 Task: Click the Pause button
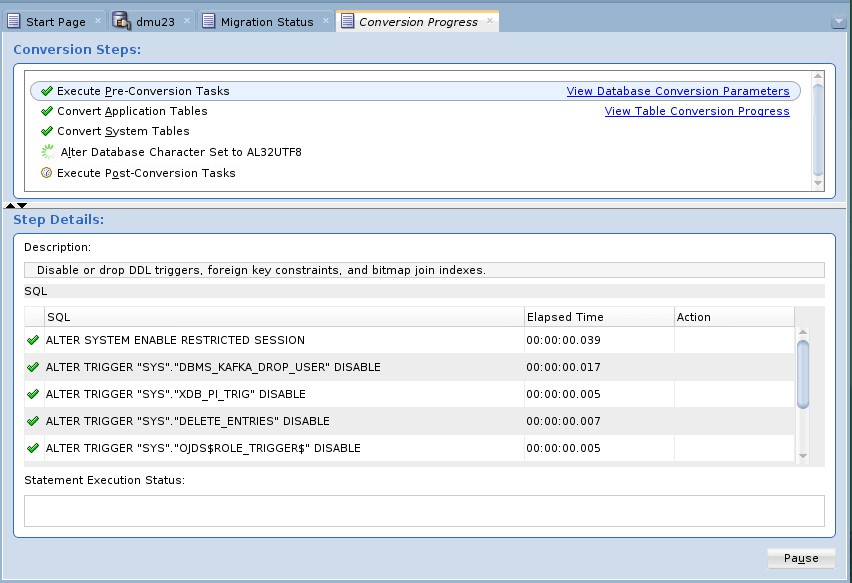(801, 558)
